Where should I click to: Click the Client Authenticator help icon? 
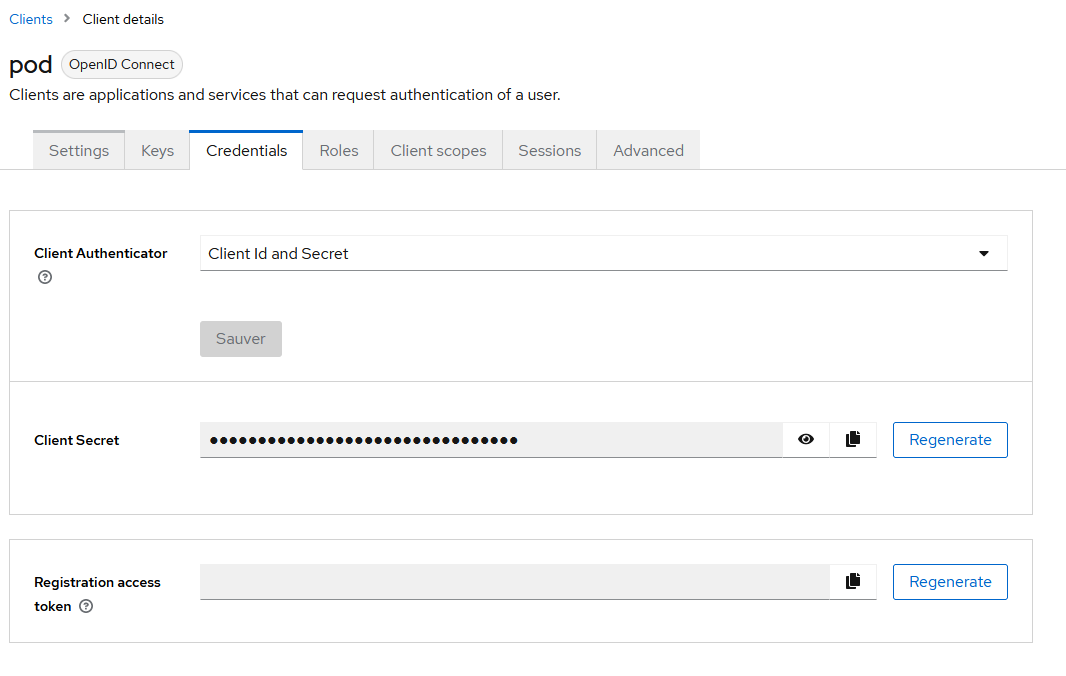pyautogui.click(x=44, y=277)
